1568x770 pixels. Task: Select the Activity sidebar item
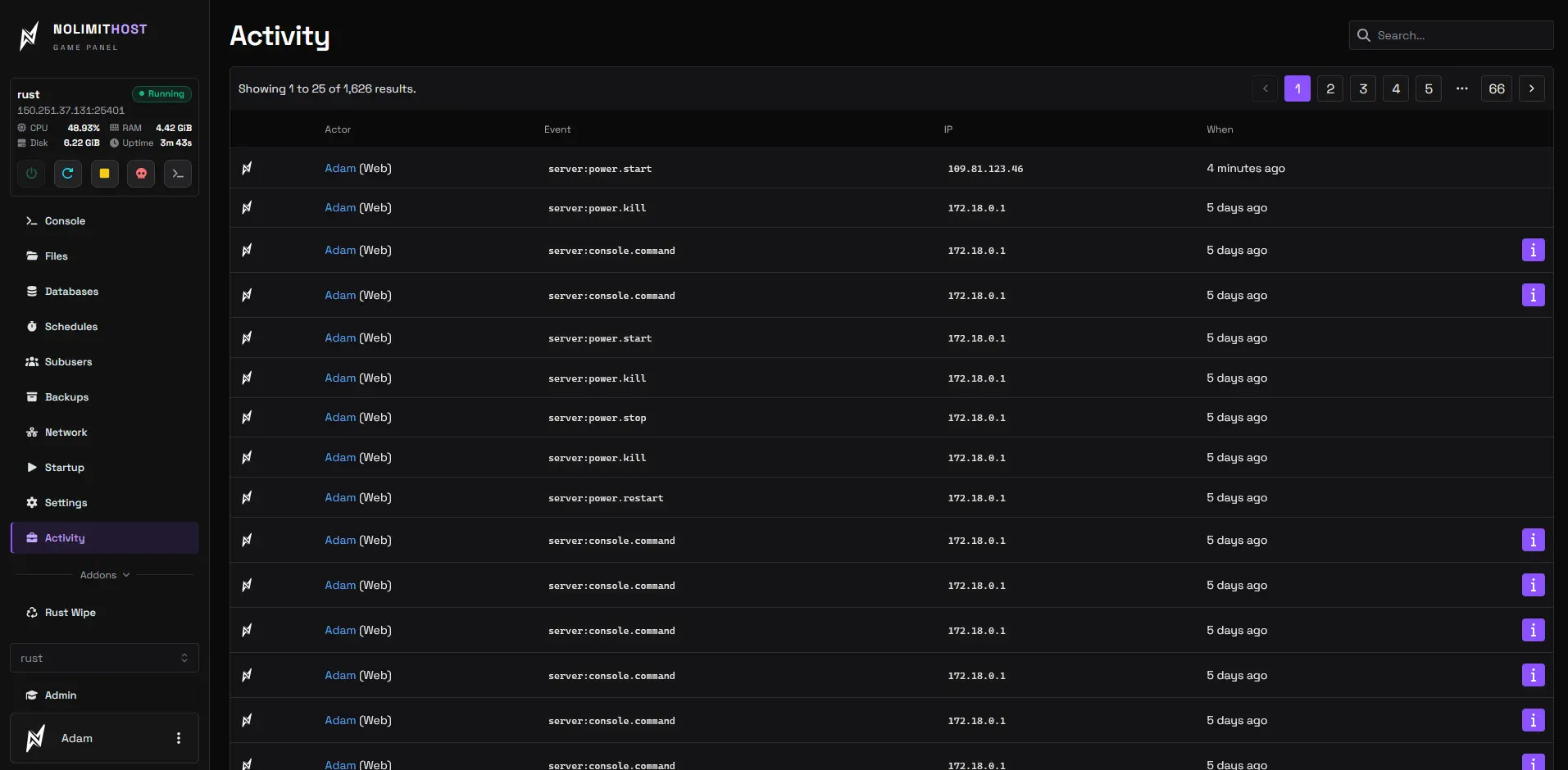point(105,538)
